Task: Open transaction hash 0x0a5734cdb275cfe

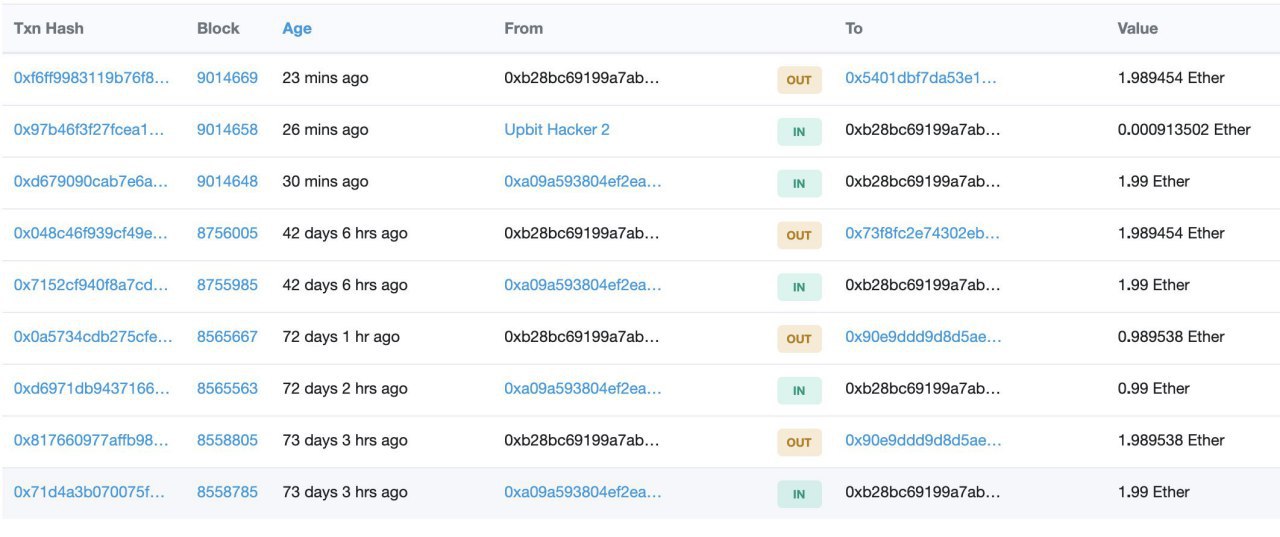Action: click(x=93, y=337)
